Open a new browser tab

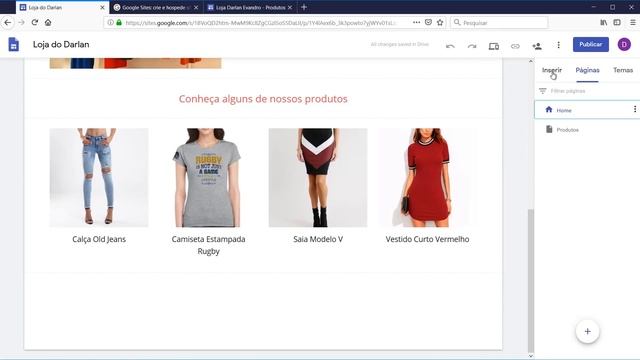304,7
